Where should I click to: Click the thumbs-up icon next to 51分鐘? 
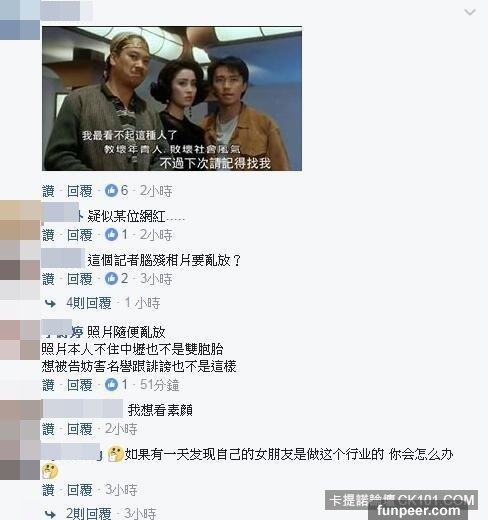point(111,384)
